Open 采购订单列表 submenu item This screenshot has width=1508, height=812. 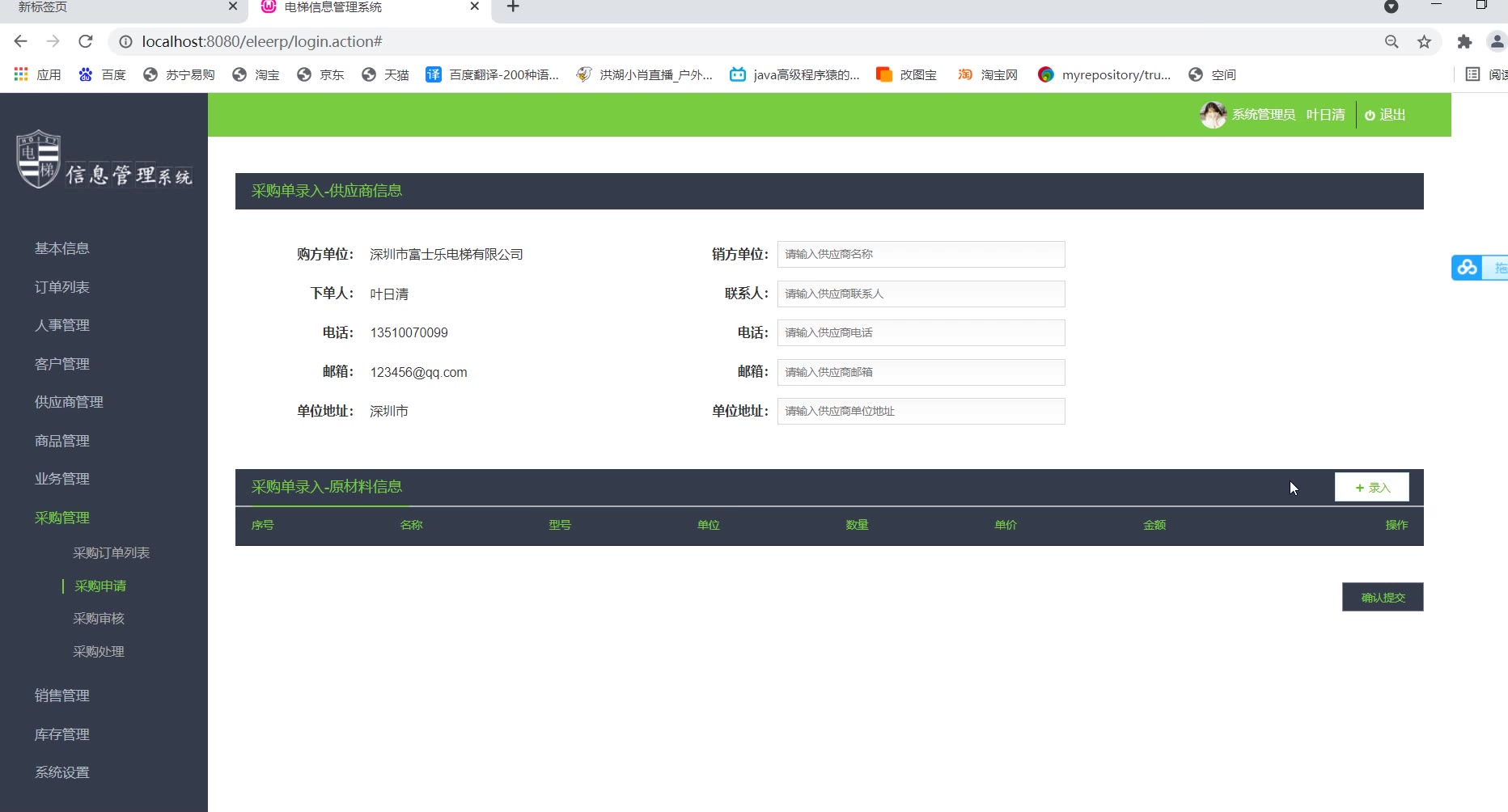click(x=112, y=553)
